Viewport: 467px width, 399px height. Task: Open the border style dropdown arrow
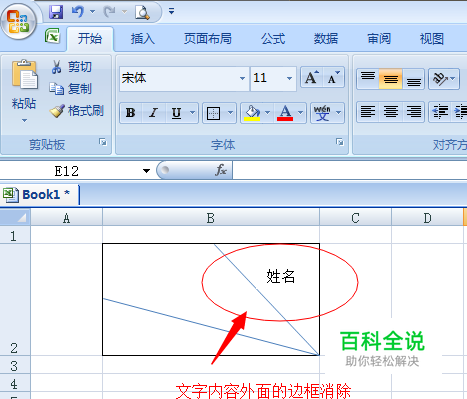pyautogui.click(x=230, y=113)
